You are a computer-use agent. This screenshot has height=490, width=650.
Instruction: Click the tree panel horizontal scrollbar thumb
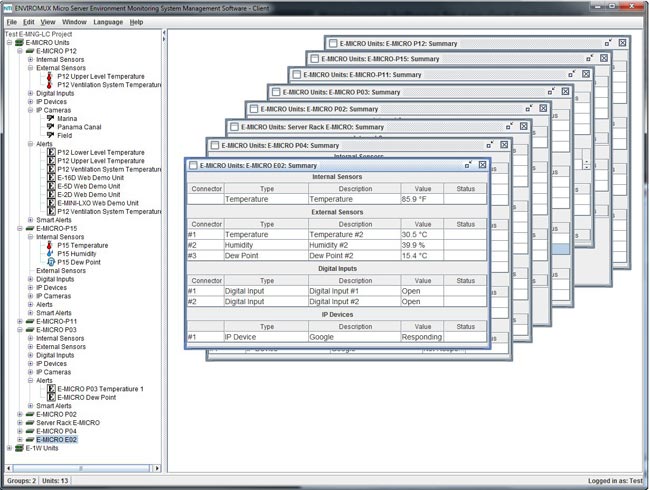coord(81,468)
